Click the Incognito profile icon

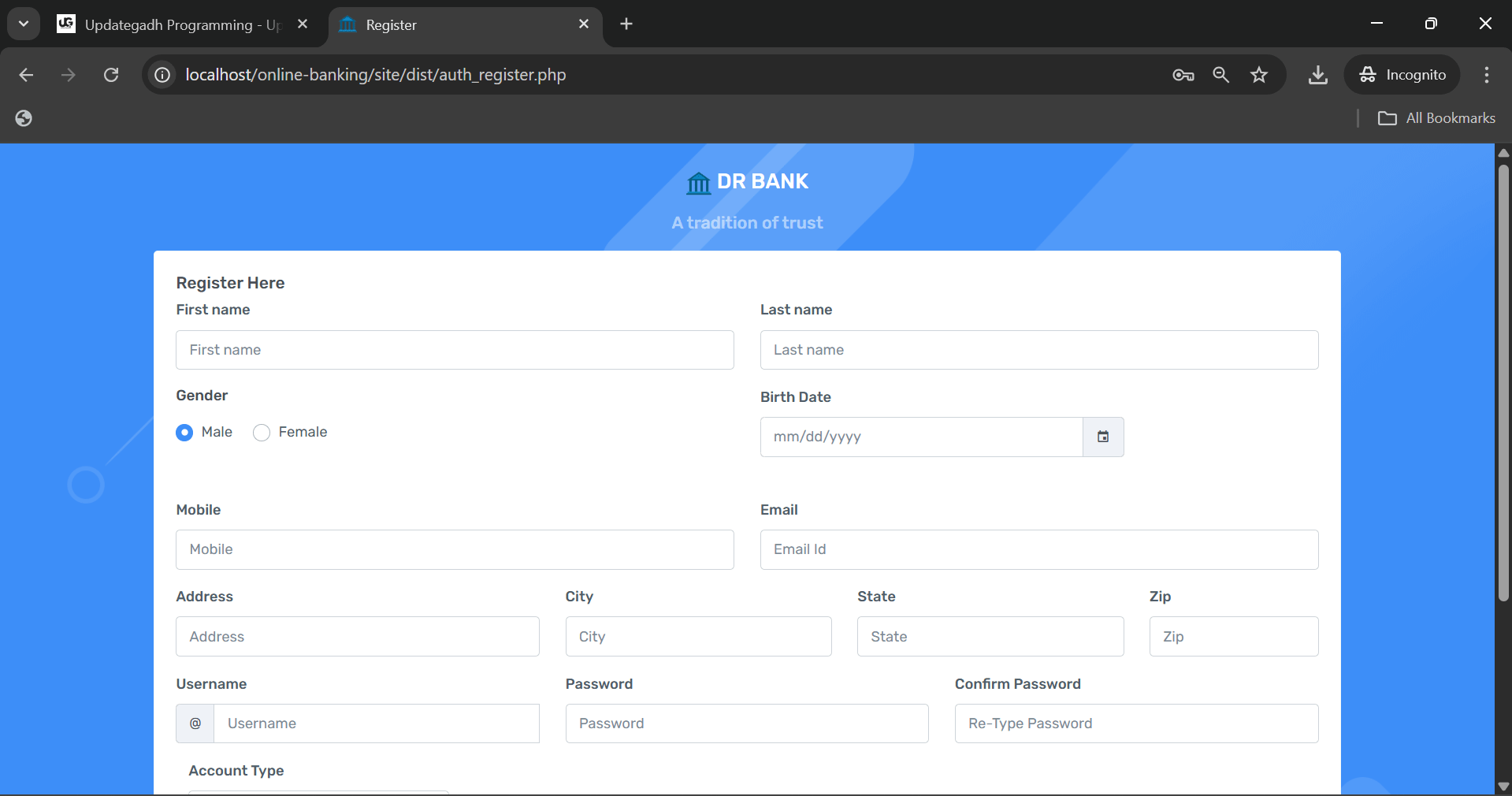tap(1369, 75)
